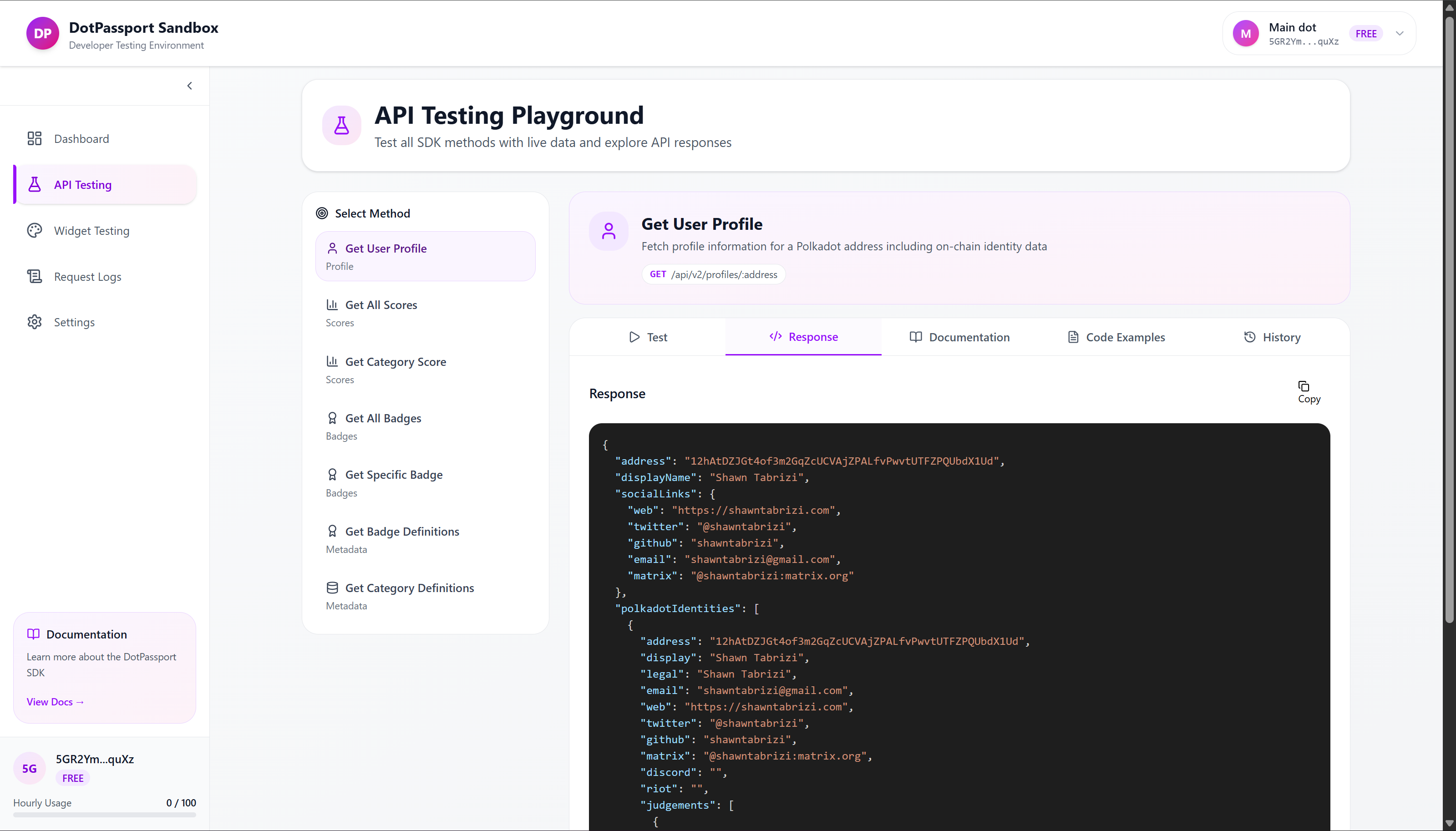This screenshot has width=1456, height=831.
Task: Select the Get Badge Definitions method
Action: coord(402,532)
